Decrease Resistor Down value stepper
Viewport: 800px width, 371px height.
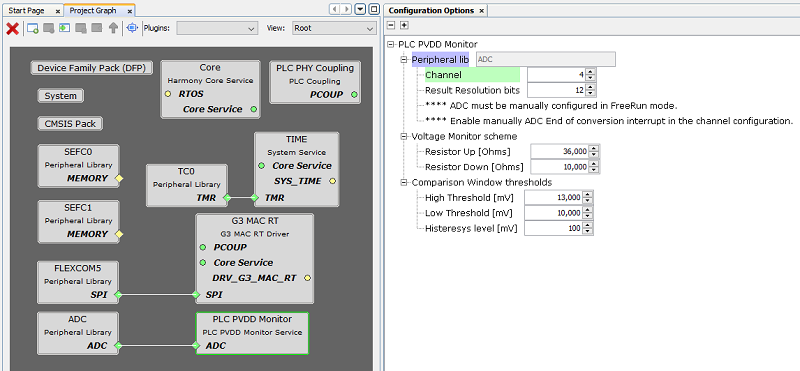click(593, 170)
